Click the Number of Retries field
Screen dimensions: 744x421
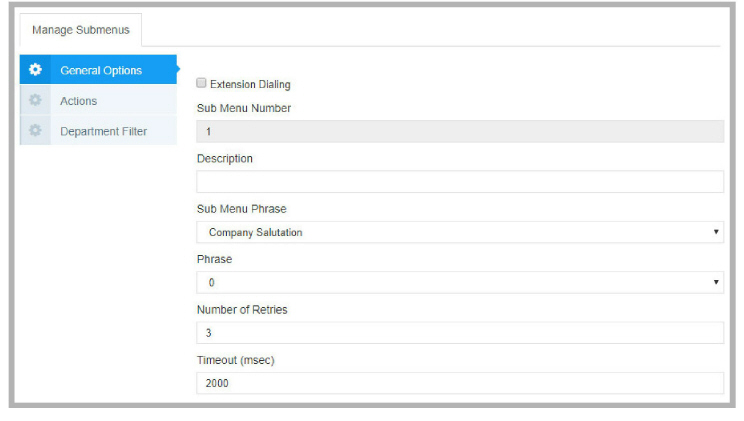point(460,333)
